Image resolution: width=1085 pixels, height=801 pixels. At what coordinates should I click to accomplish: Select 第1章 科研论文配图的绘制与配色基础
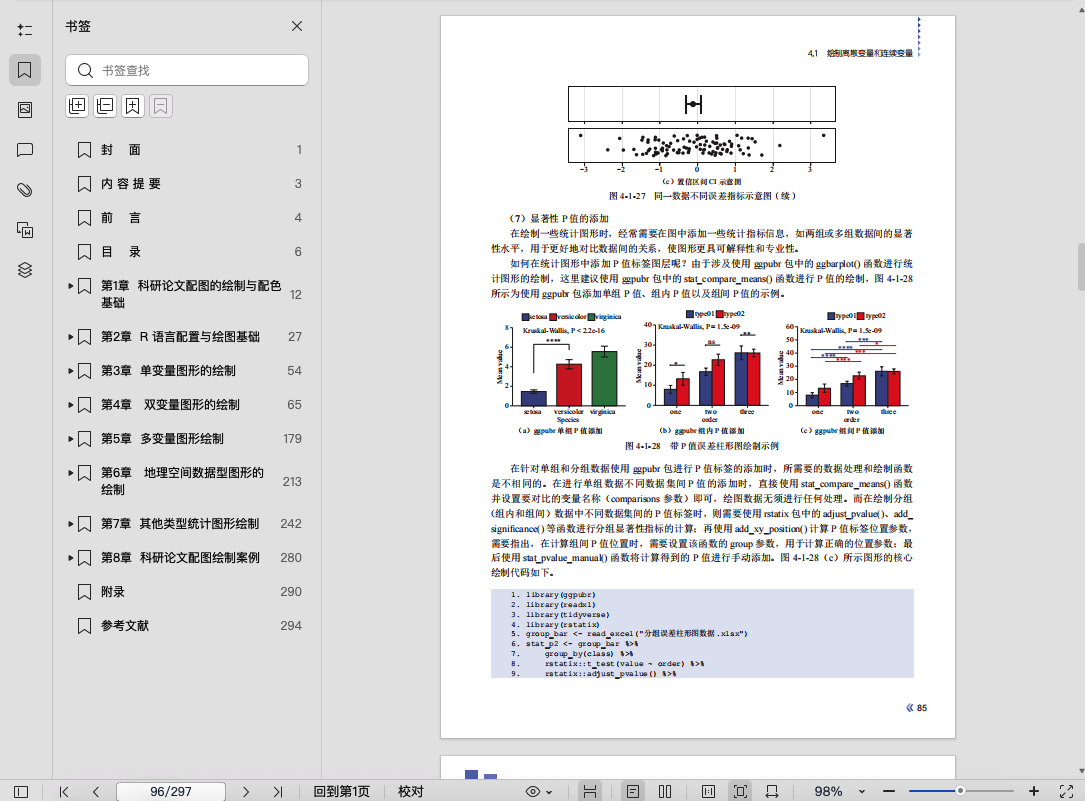click(191, 294)
